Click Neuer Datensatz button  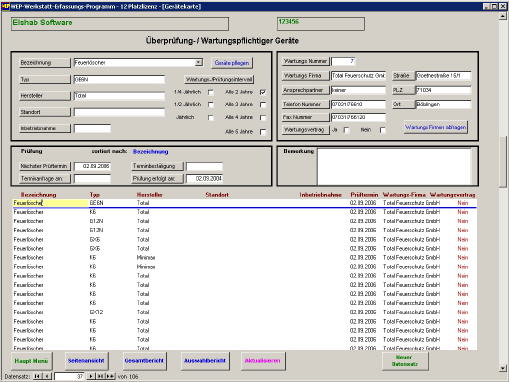pos(404,361)
